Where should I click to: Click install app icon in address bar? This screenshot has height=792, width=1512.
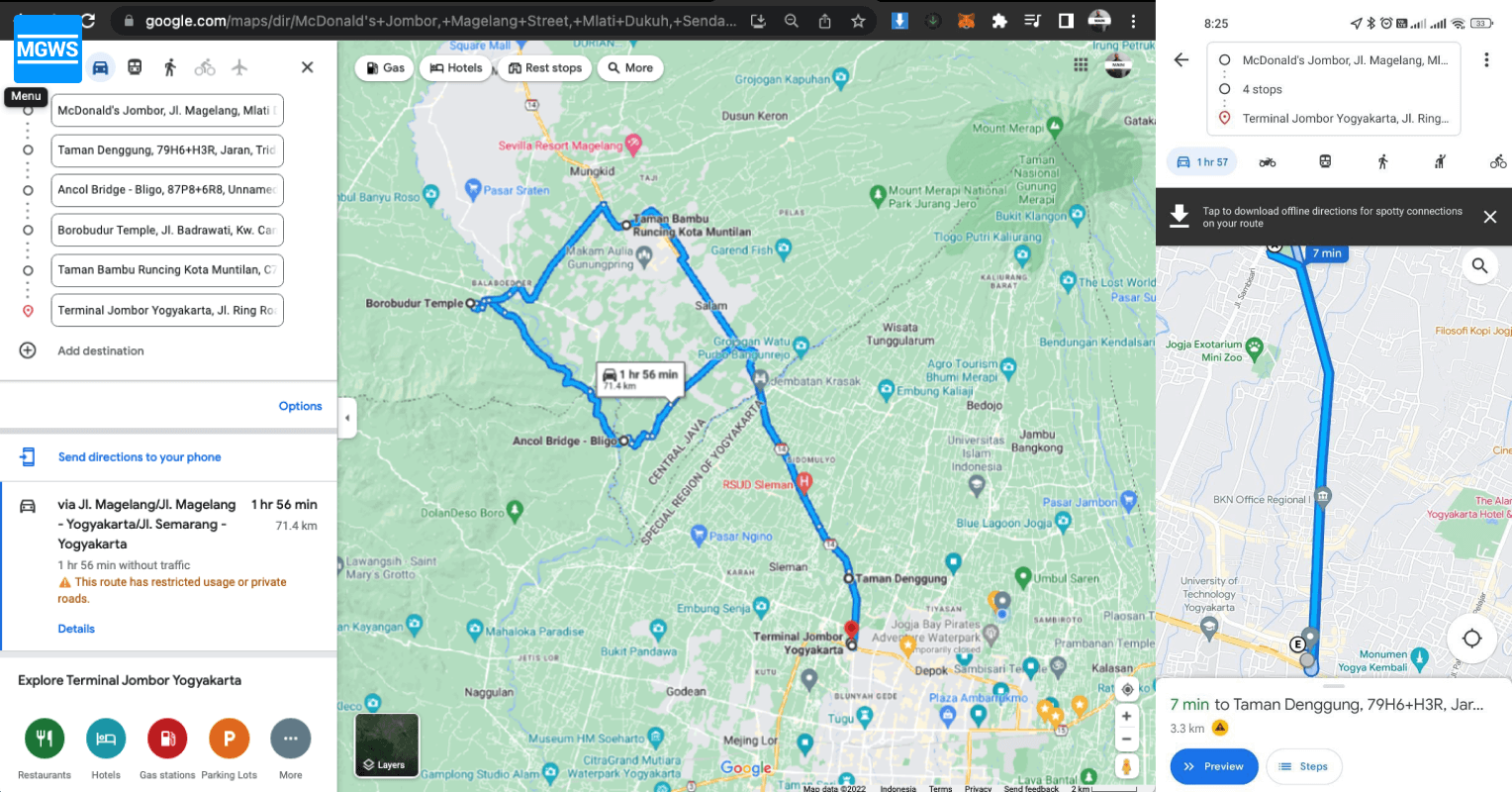tap(758, 21)
